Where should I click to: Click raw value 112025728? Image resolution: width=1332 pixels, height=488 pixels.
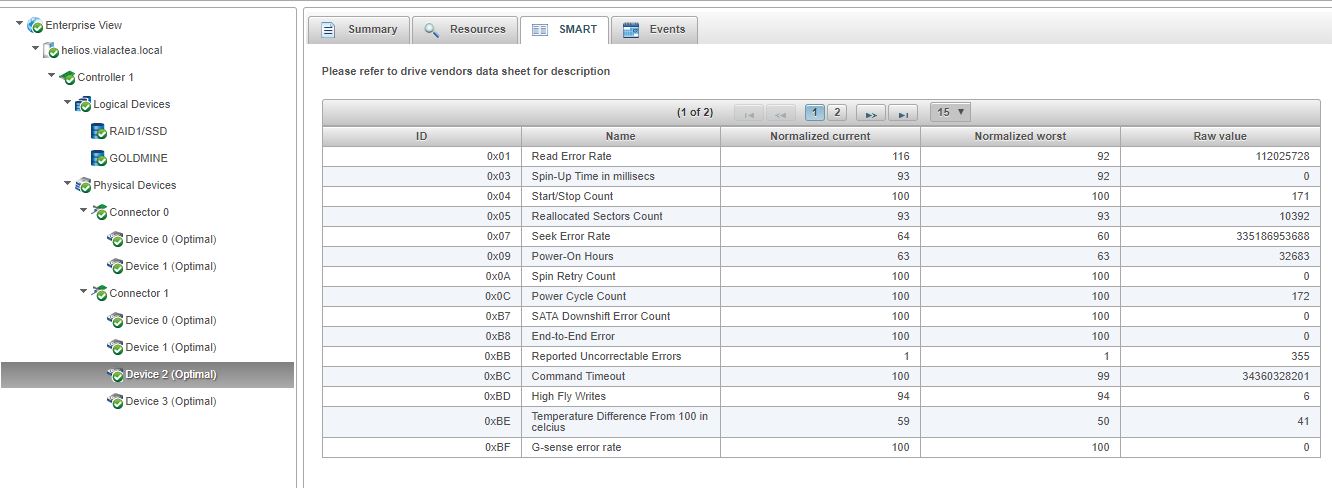(x=1280, y=156)
